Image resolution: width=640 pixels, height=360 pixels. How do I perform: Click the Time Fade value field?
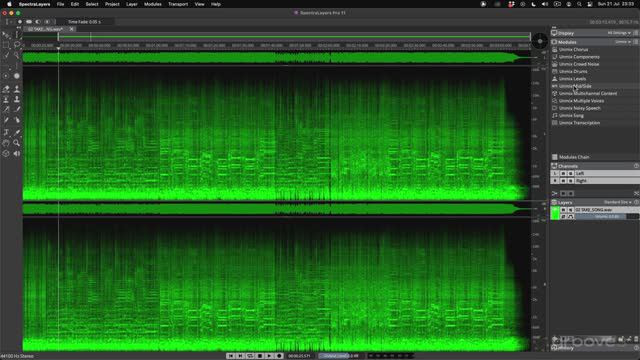click(x=84, y=22)
